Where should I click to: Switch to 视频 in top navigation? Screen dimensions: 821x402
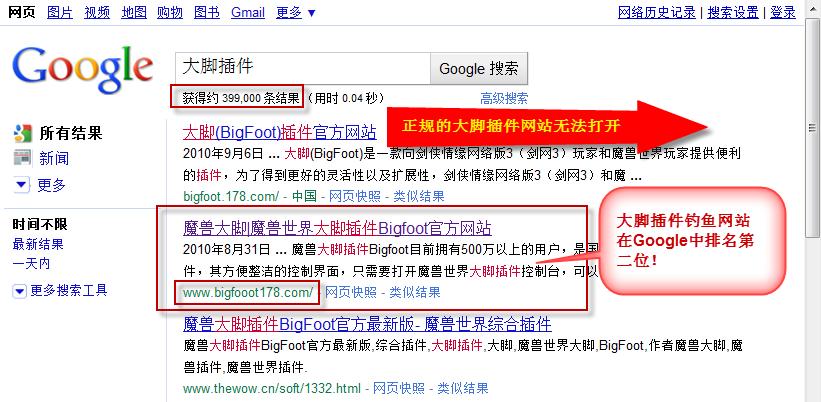click(x=97, y=12)
